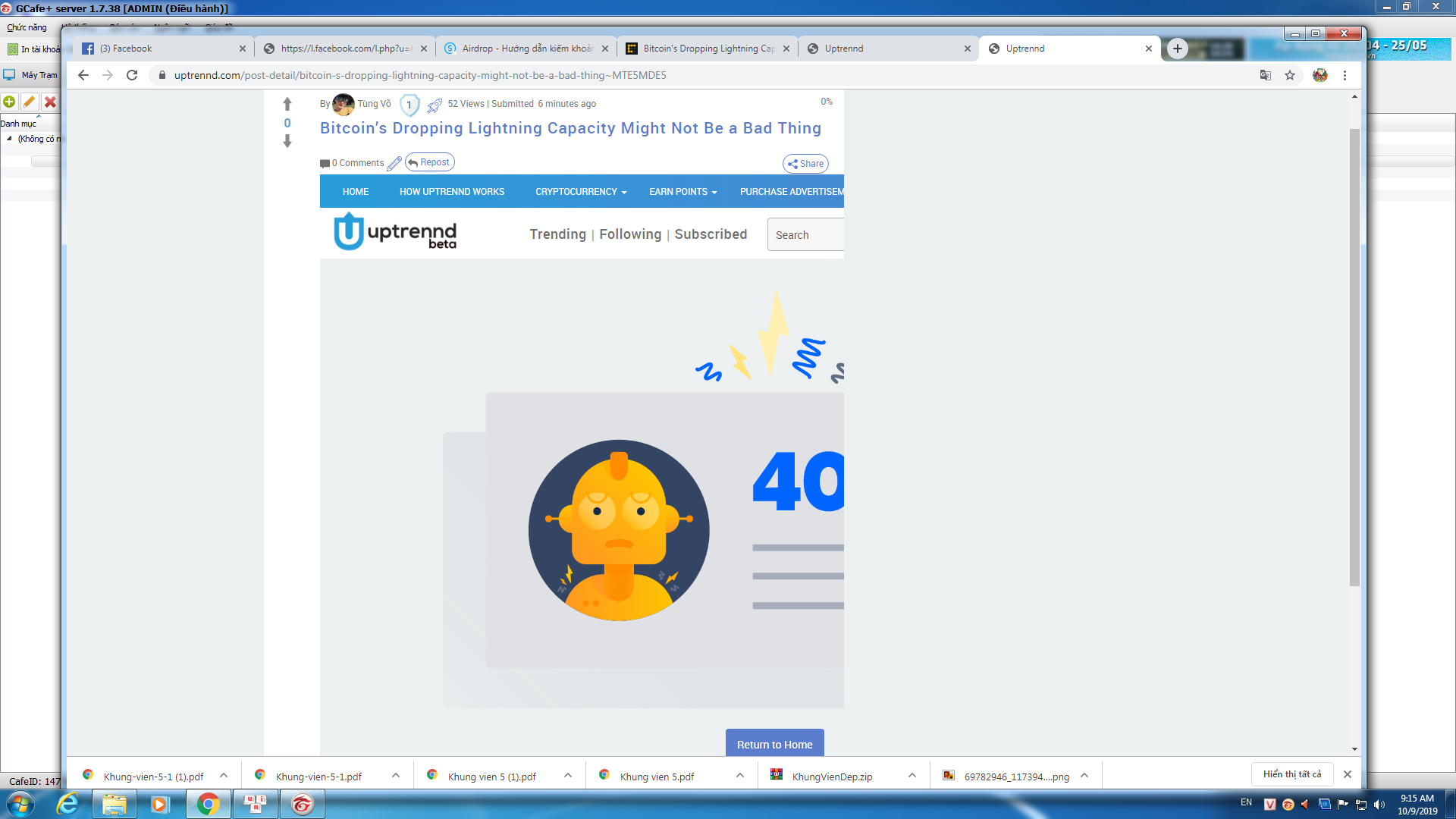Click the Repost button
Screen dimensions: 1456x819
coord(430,162)
